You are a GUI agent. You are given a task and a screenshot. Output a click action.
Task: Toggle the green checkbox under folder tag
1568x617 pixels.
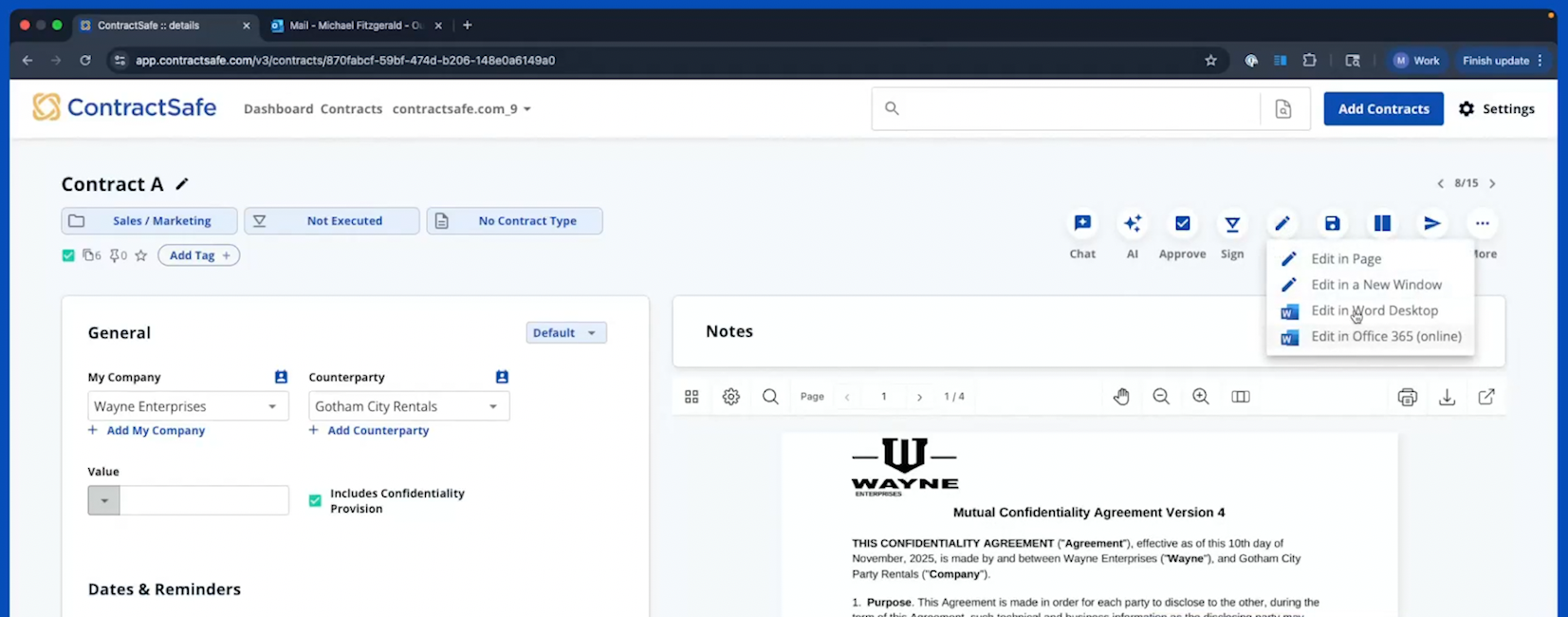[x=68, y=255]
